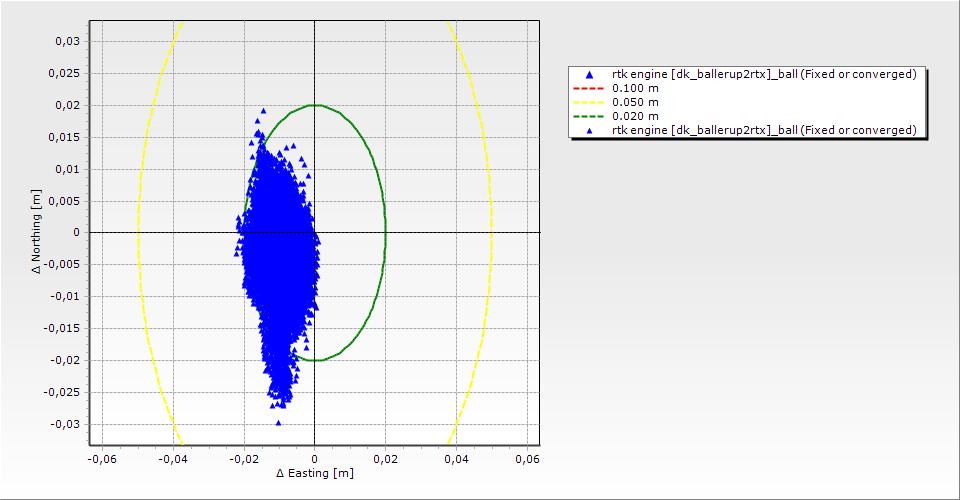Click the last rtk engine legend label
This screenshot has height=500, width=960.
point(764,130)
